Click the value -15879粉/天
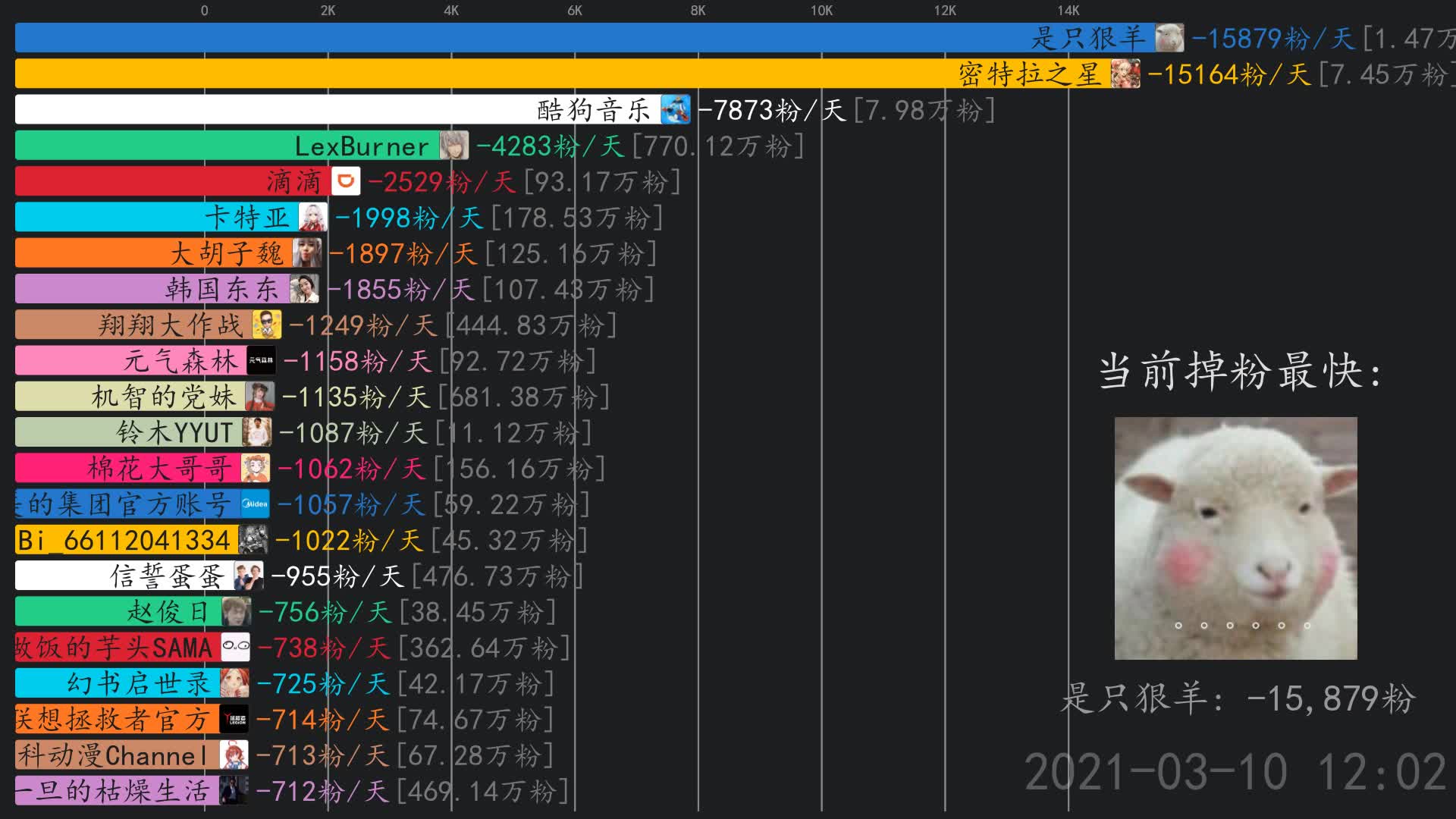 [x=1272, y=38]
